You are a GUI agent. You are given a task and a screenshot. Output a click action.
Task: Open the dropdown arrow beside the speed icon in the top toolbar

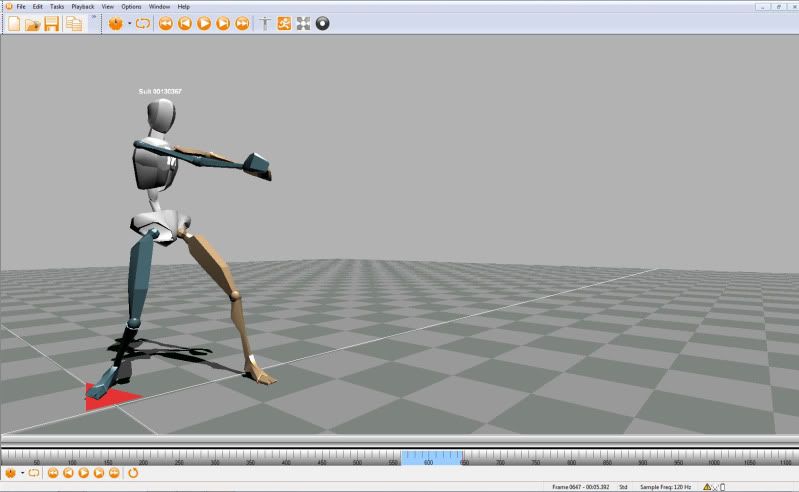[x=129, y=23]
